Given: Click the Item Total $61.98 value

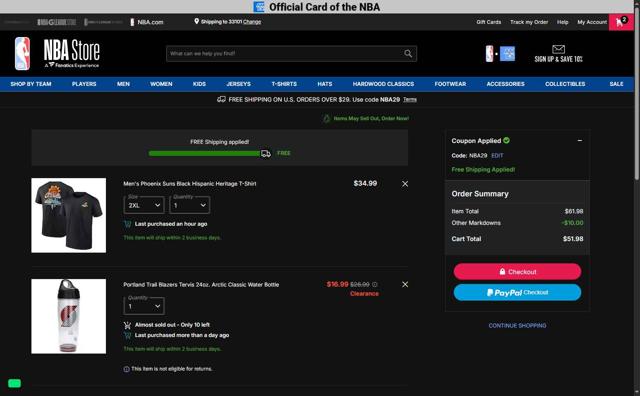Looking at the screenshot, I should (573, 211).
